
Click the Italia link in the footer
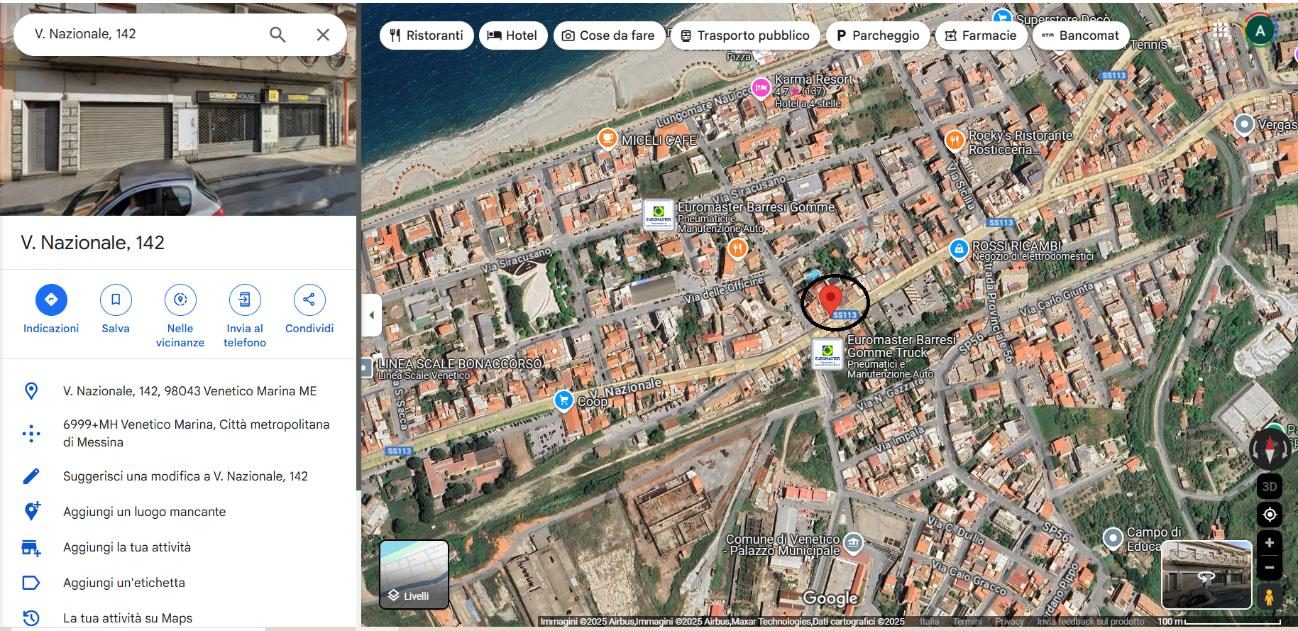point(930,622)
